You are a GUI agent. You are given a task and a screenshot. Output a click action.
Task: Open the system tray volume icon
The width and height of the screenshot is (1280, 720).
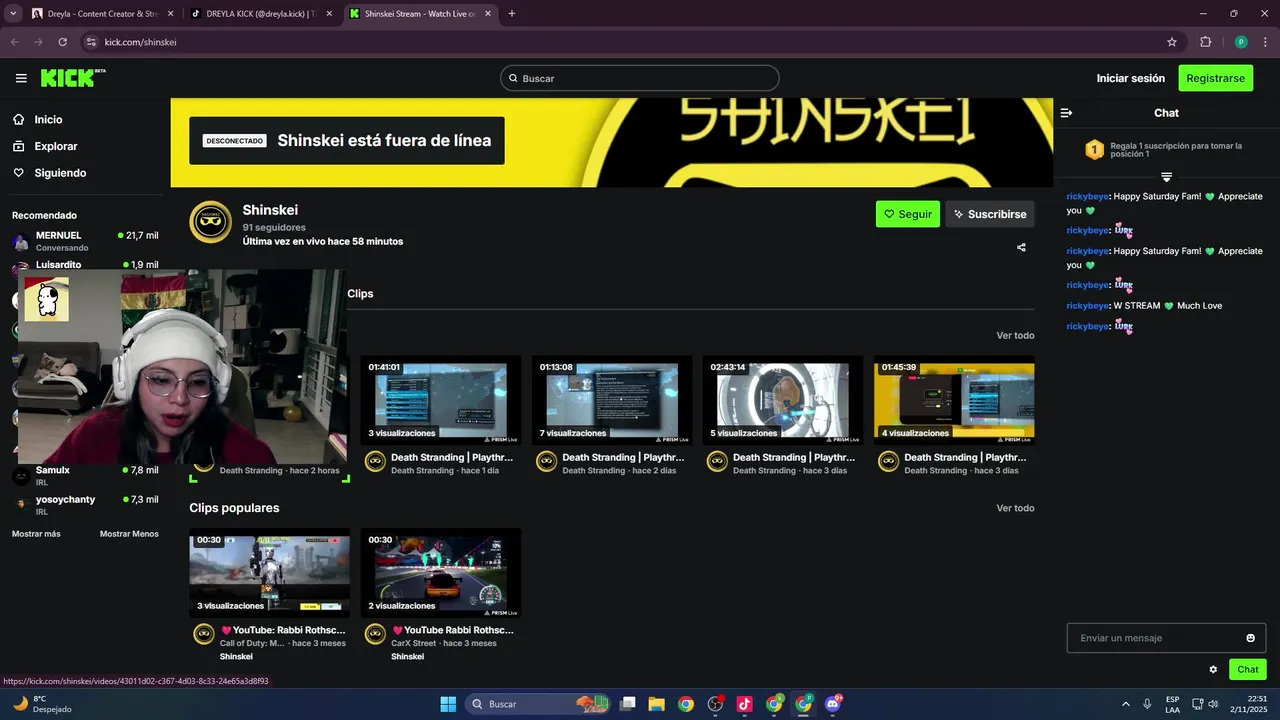[1213, 704]
